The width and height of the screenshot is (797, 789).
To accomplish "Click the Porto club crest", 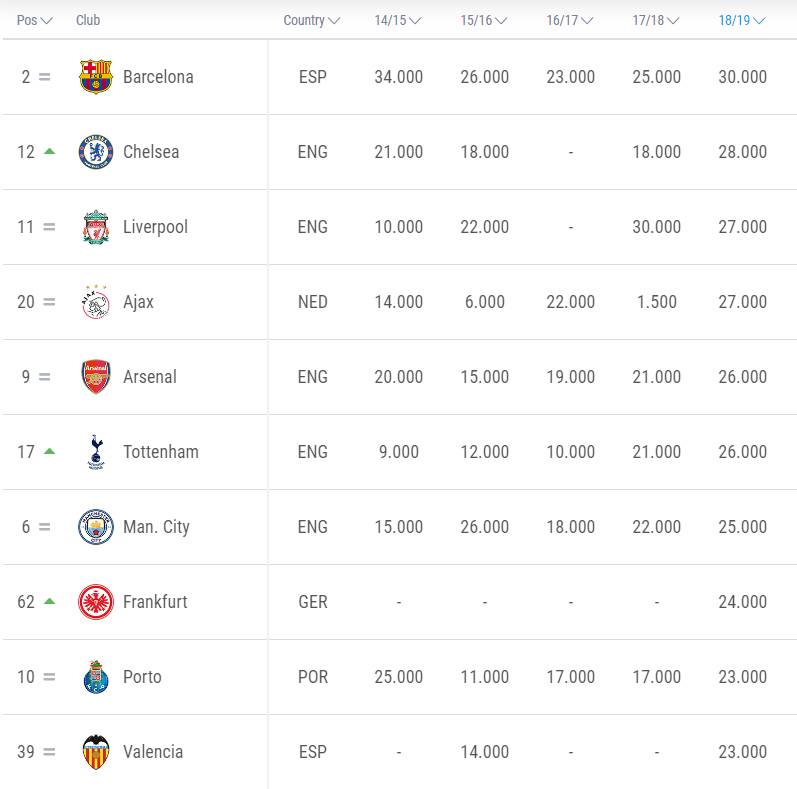I will (96, 677).
